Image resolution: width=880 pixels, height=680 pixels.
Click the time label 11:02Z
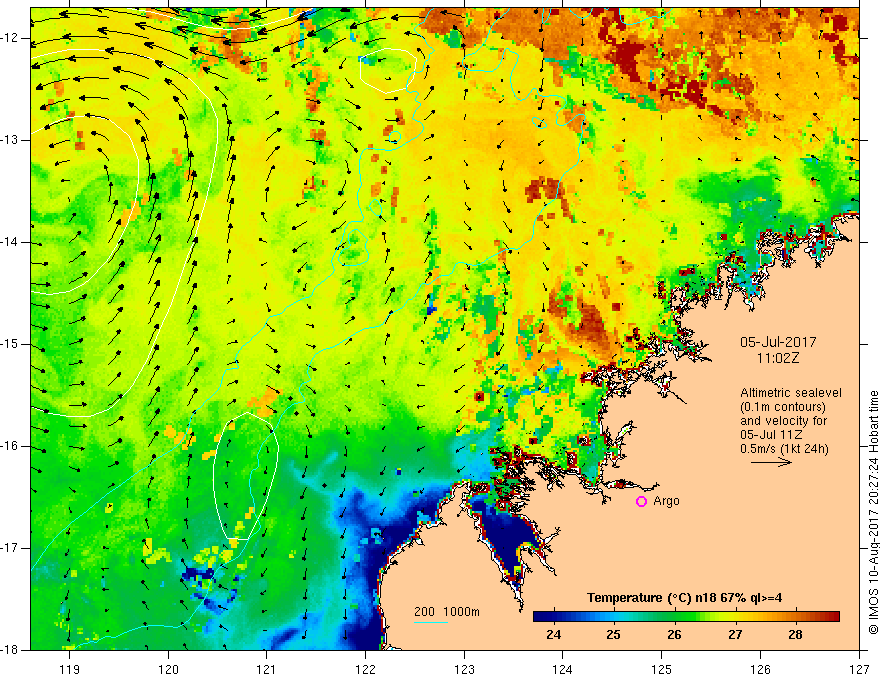(x=777, y=359)
